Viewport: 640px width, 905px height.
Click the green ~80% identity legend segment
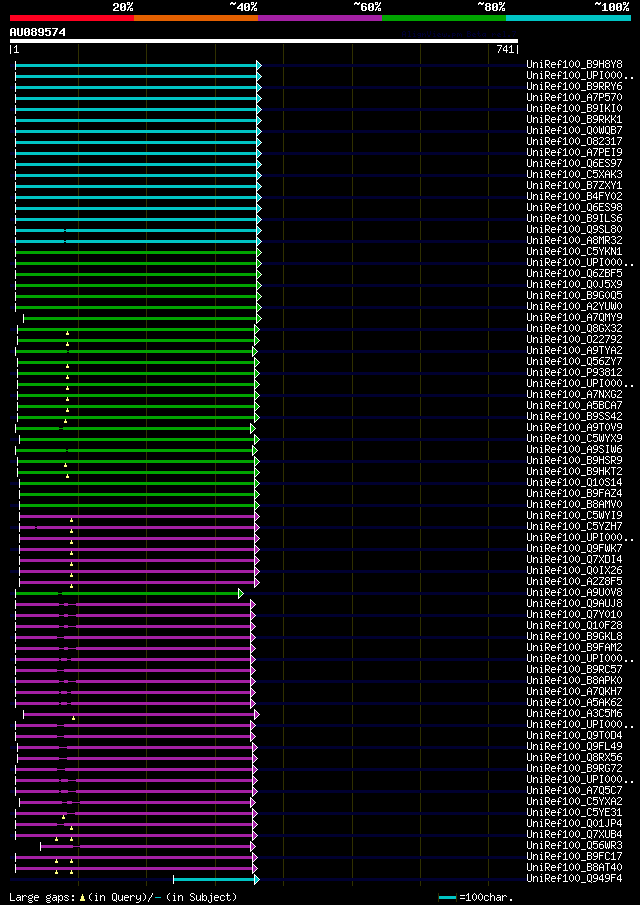(444, 18)
